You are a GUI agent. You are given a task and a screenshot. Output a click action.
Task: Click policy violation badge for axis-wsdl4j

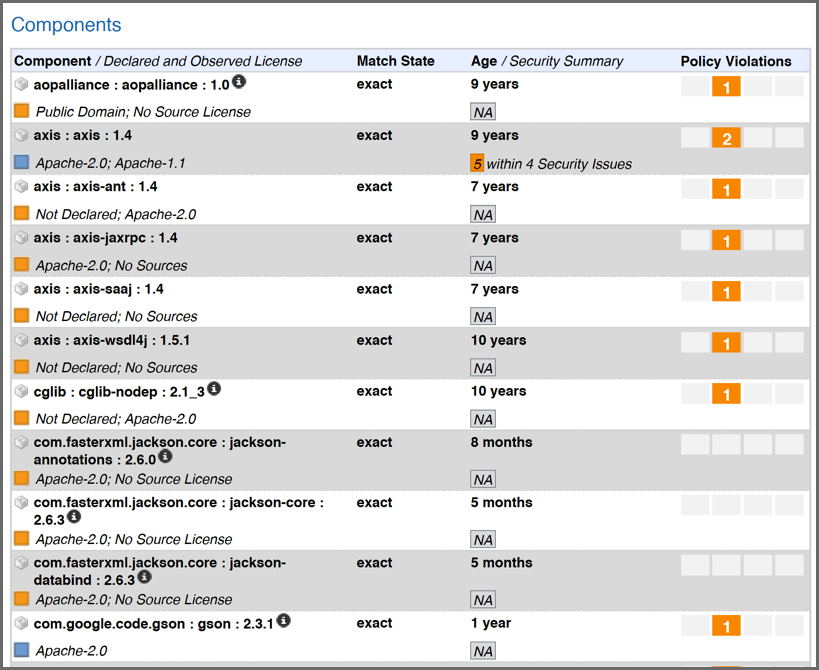coord(726,343)
